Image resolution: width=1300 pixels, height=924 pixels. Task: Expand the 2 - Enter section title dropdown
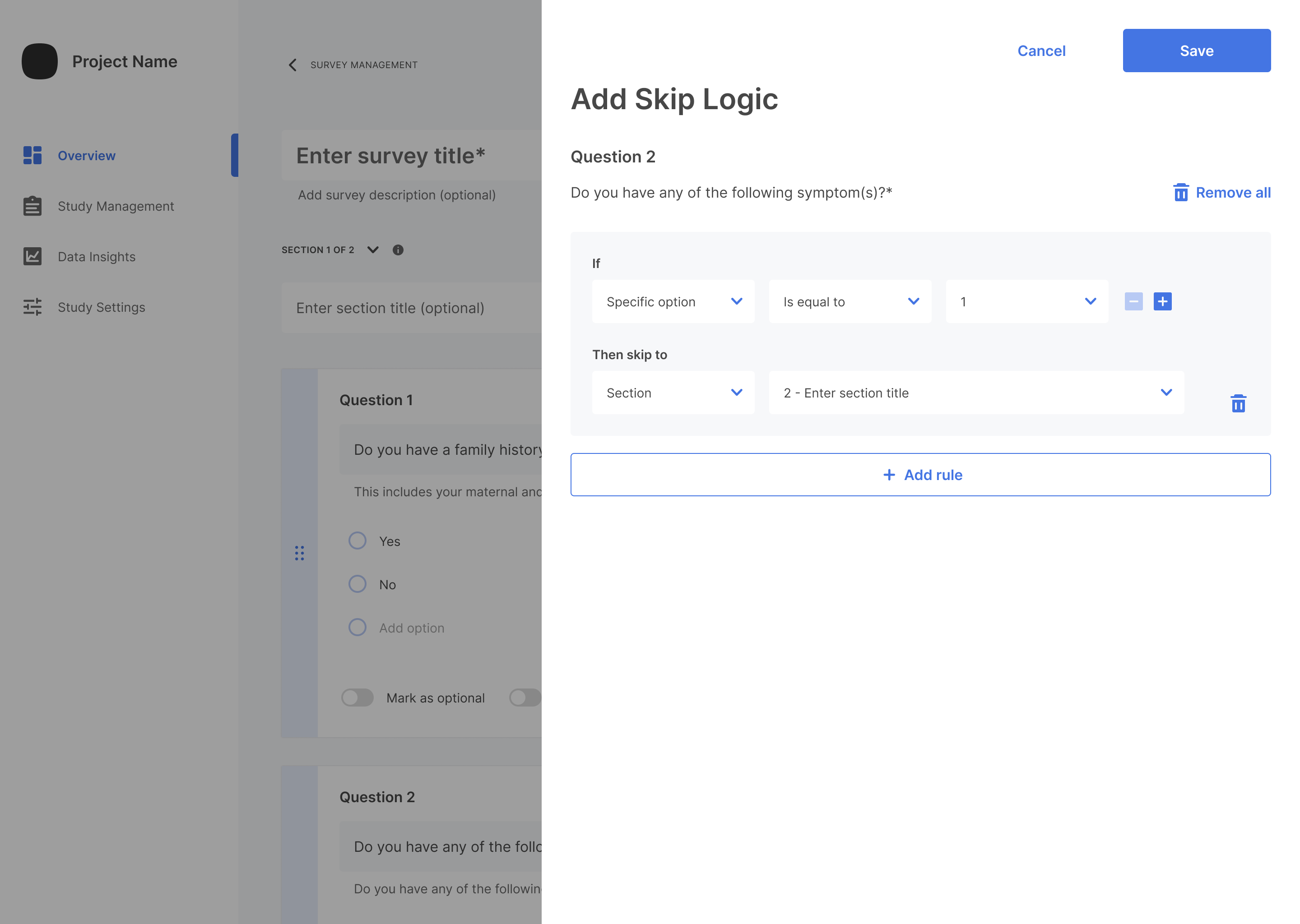coord(976,393)
